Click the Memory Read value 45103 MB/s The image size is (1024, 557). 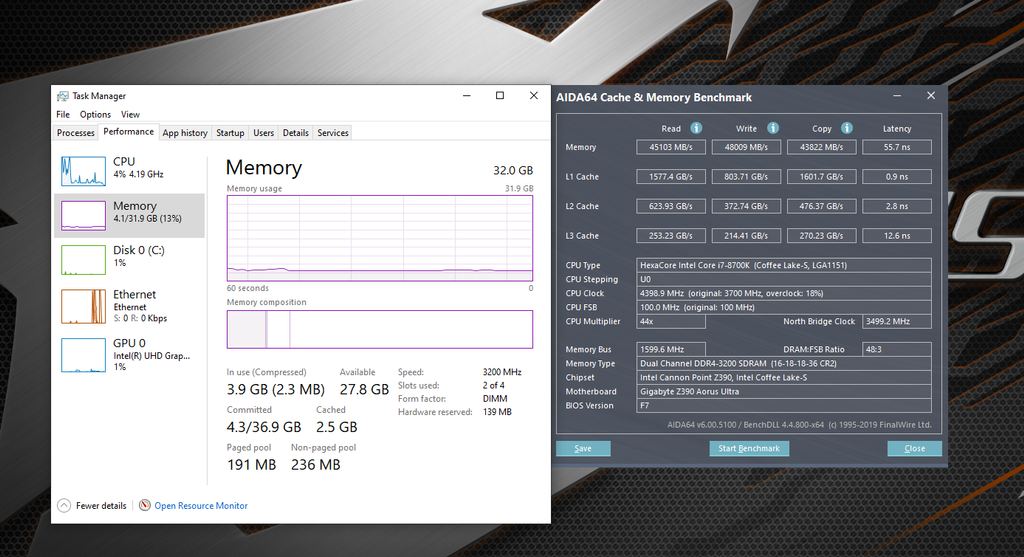pos(671,147)
